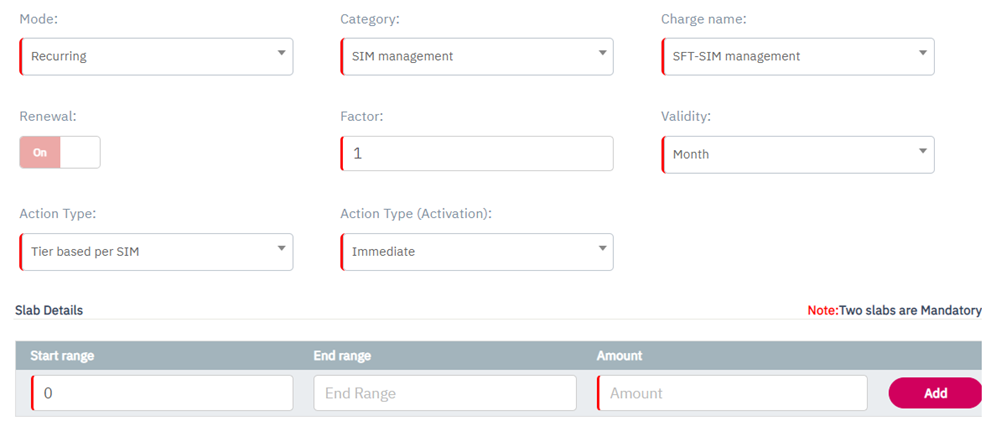996x442 pixels.
Task: Click the Start range column header
Action: 62,356
